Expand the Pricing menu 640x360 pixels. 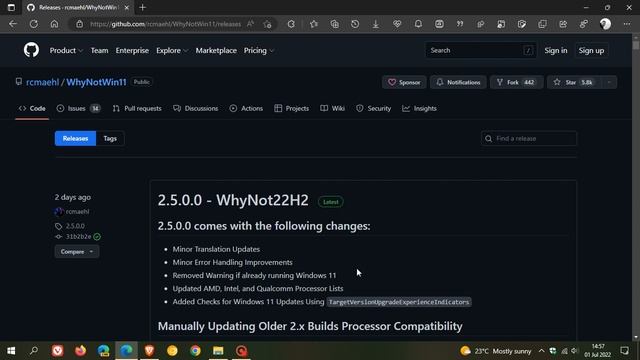[x=259, y=51]
